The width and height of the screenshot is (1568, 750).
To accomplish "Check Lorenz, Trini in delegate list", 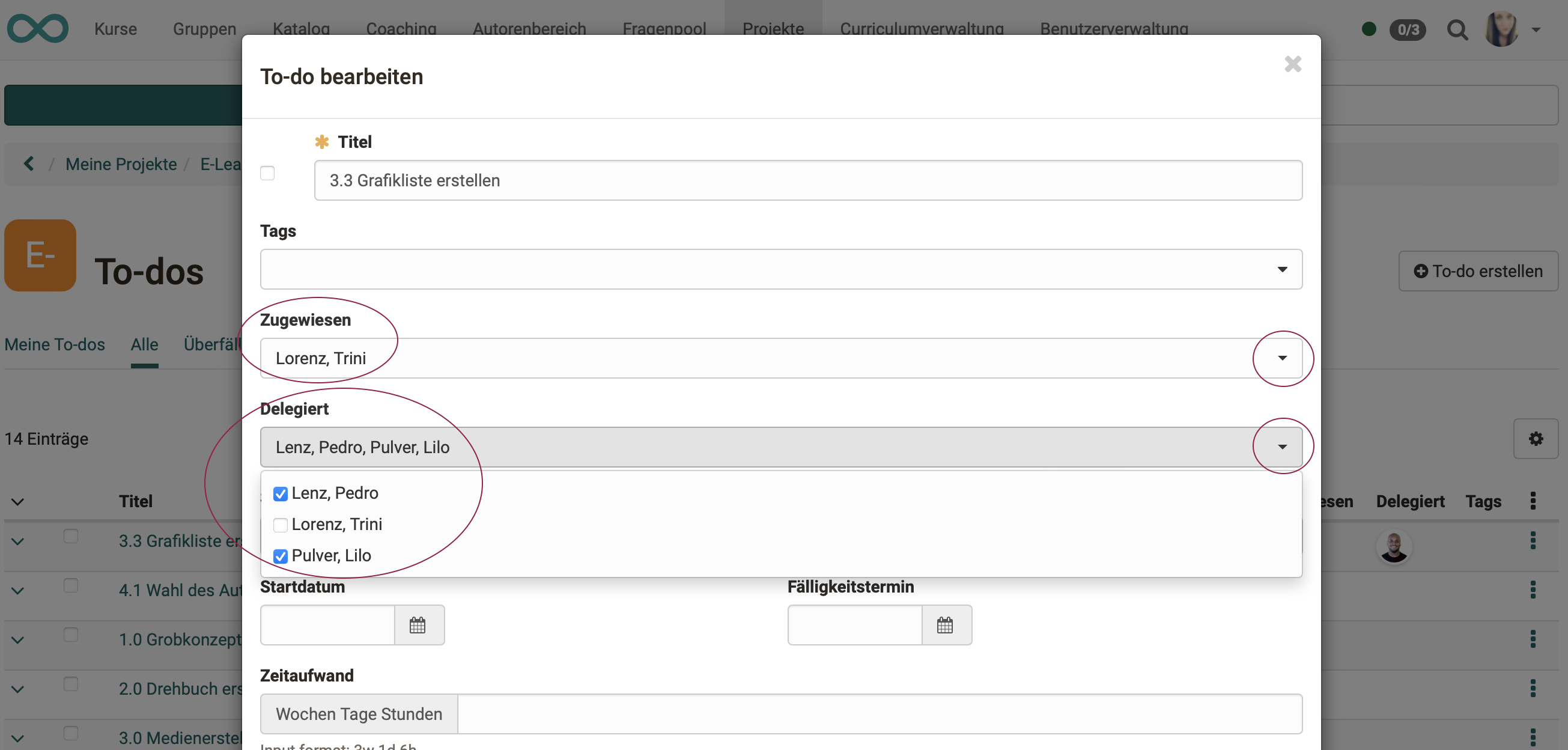I will (281, 525).
